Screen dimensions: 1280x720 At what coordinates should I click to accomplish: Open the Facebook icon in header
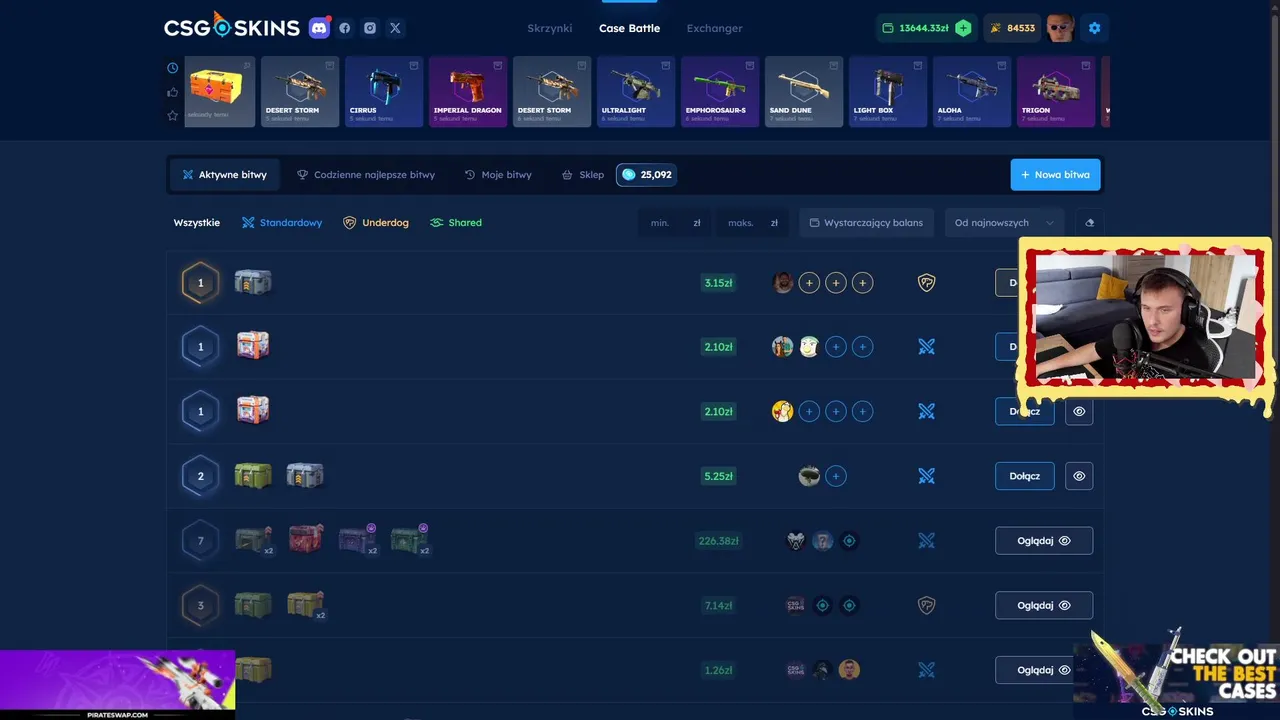pyautogui.click(x=345, y=28)
